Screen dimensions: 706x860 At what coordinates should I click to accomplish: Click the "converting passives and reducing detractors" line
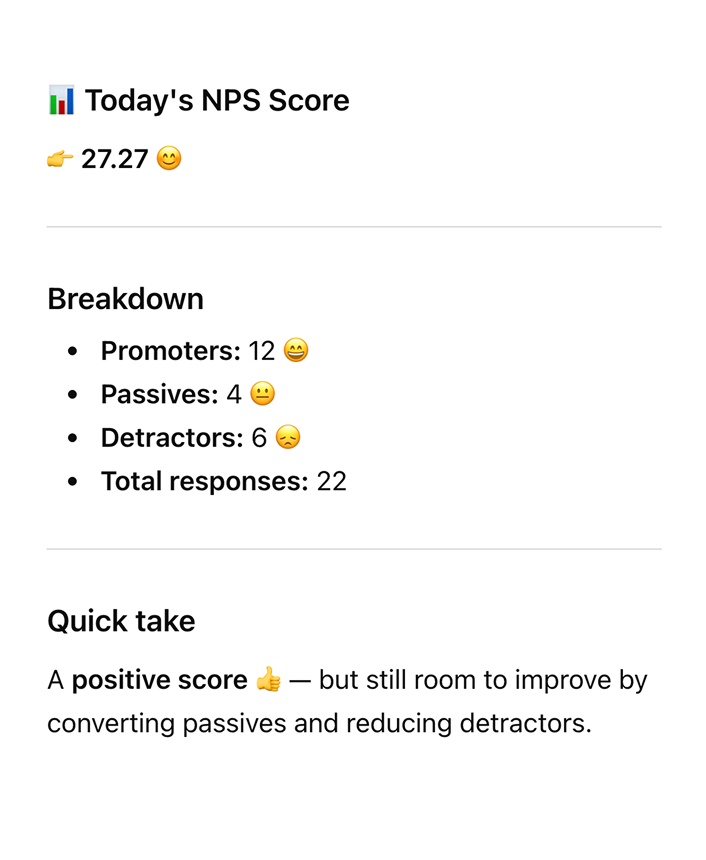pos(319,723)
